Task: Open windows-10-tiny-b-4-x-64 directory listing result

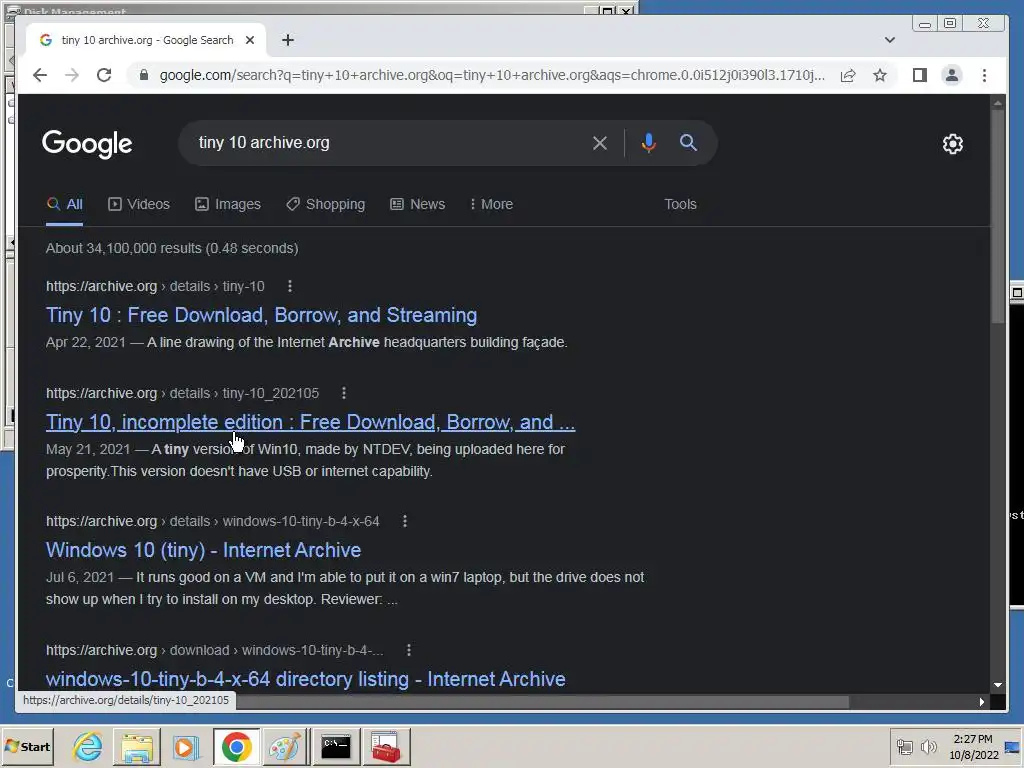Action: point(306,679)
